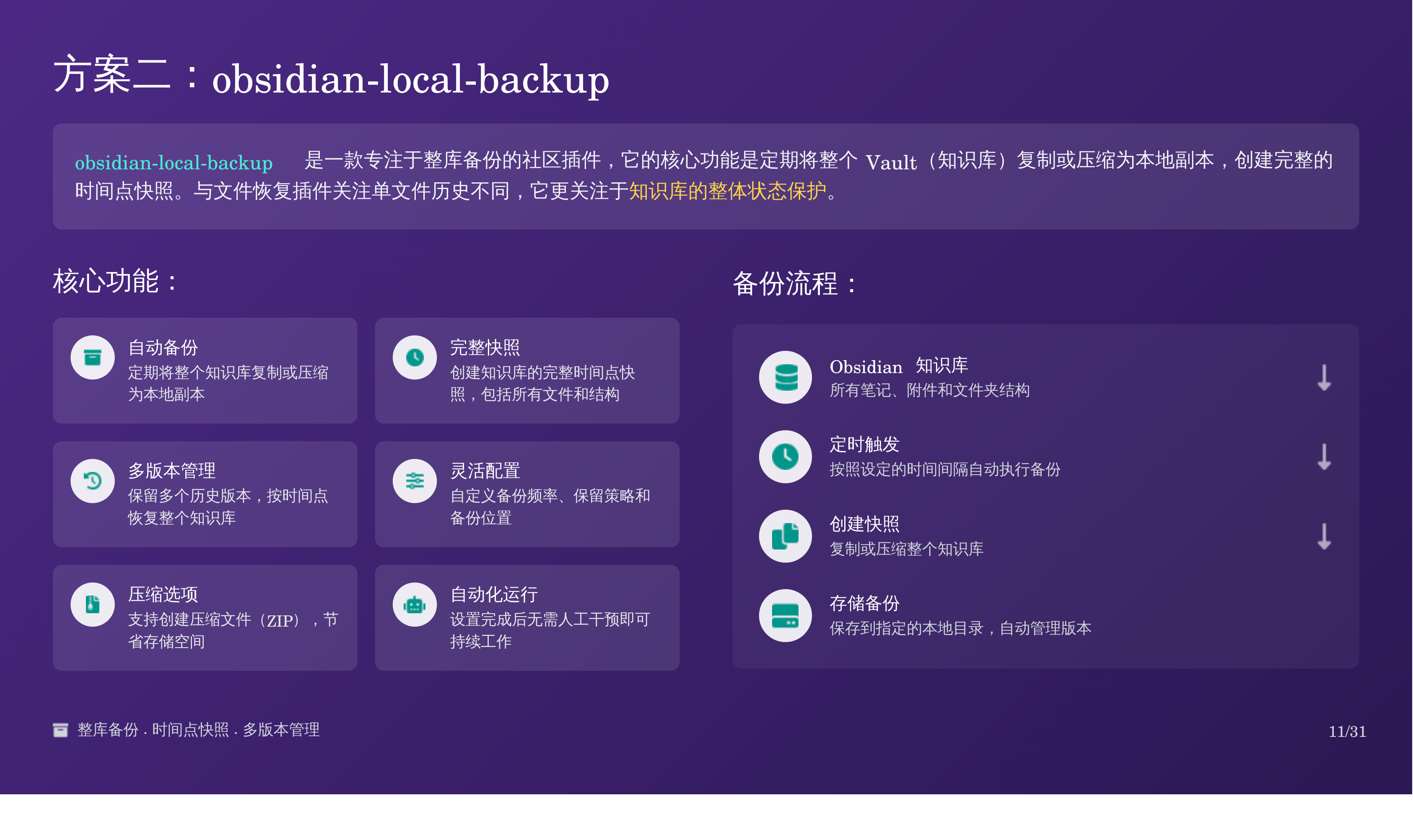
Task: Click the drive icon beside 存储备份
Action: click(x=786, y=615)
